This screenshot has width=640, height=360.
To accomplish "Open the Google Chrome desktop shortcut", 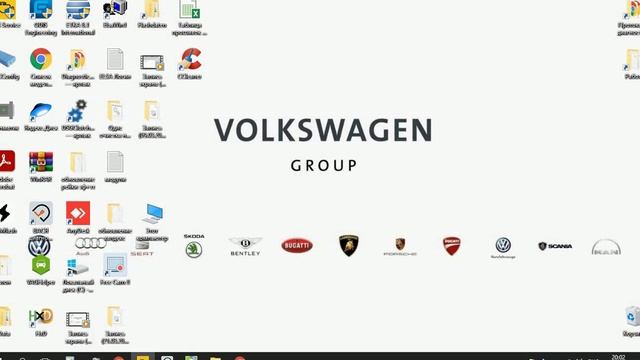I will click(41, 59).
